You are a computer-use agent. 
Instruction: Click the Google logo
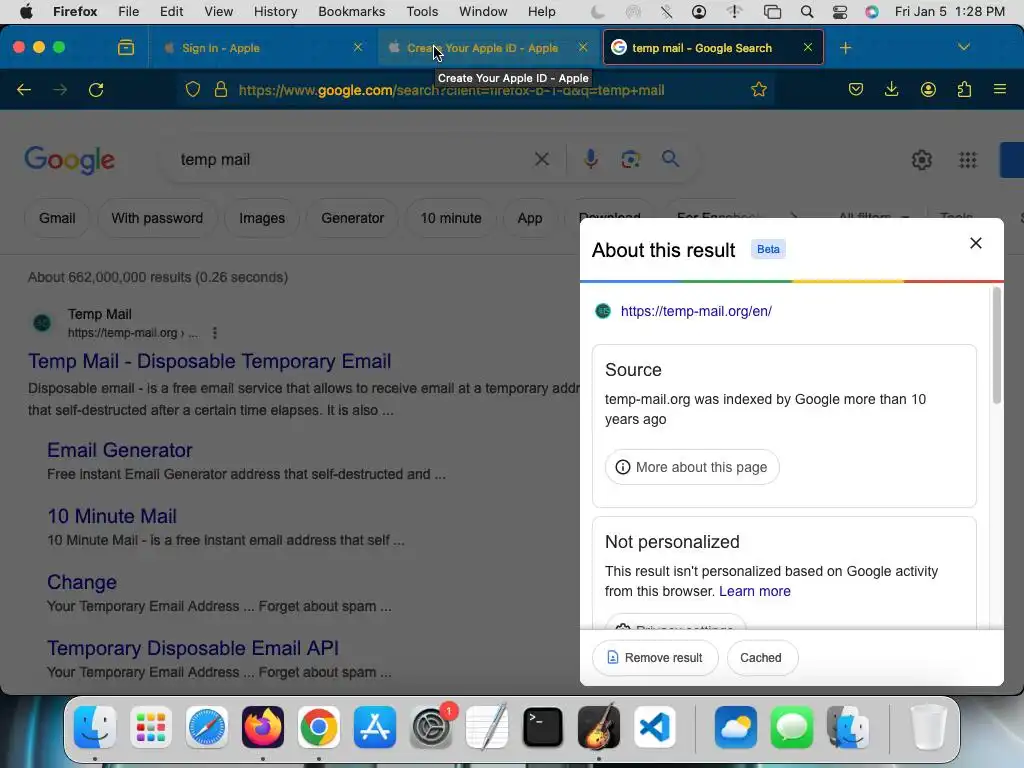pos(69,161)
